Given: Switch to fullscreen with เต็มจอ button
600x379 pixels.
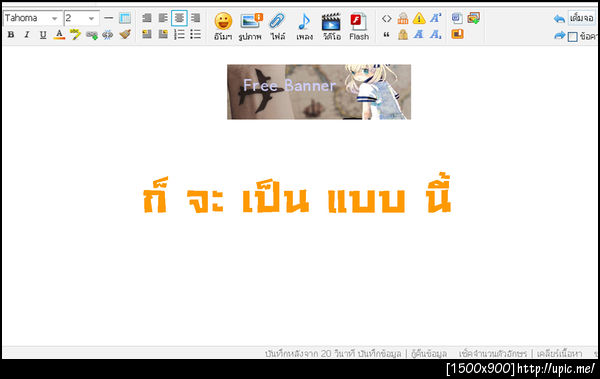Looking at the screenshot, I should pyautogui.click(x=582, y=18).
